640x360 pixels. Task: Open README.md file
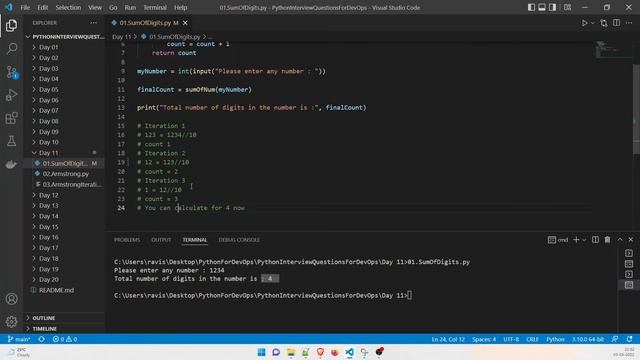click(64, 290)
